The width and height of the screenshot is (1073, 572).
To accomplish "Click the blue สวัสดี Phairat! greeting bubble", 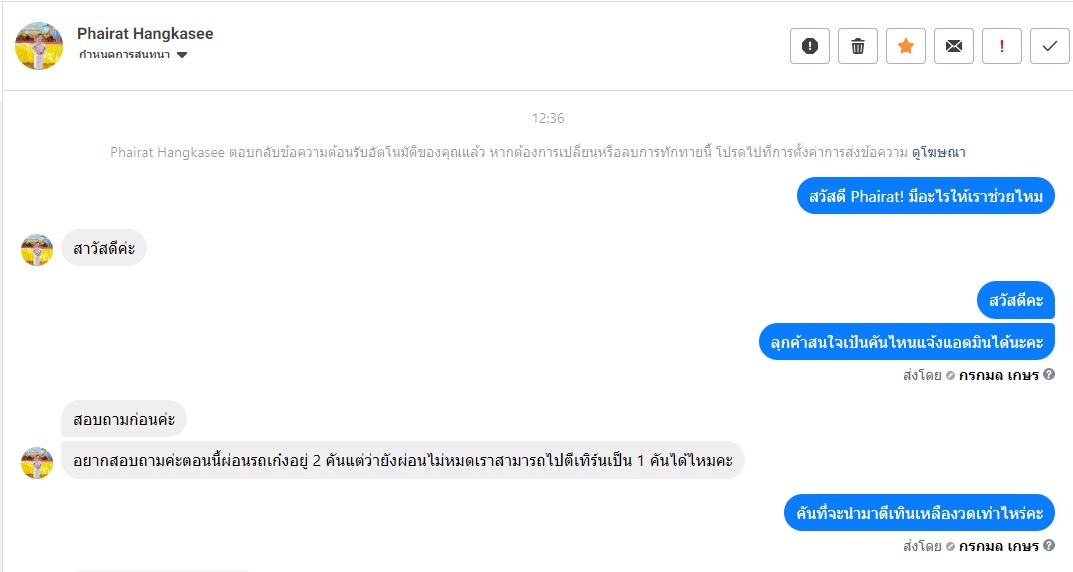I will point(926,196).
